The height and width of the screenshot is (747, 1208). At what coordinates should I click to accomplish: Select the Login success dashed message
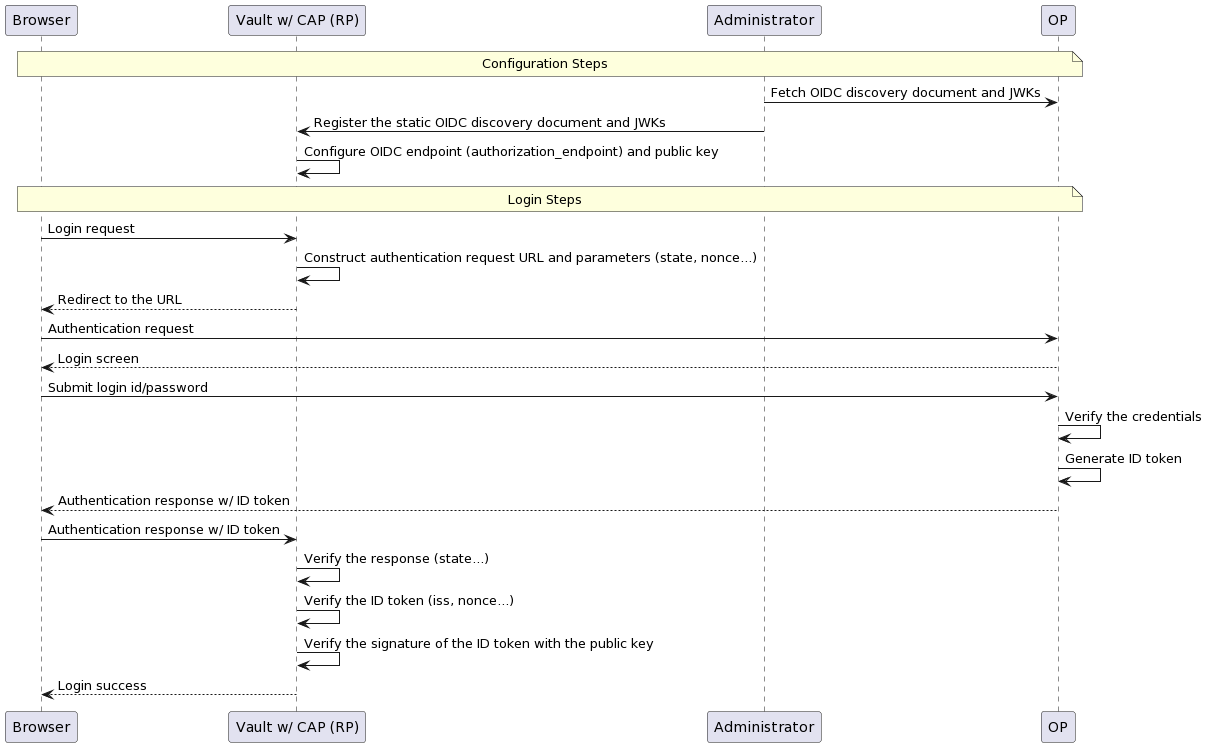point(102,686)
